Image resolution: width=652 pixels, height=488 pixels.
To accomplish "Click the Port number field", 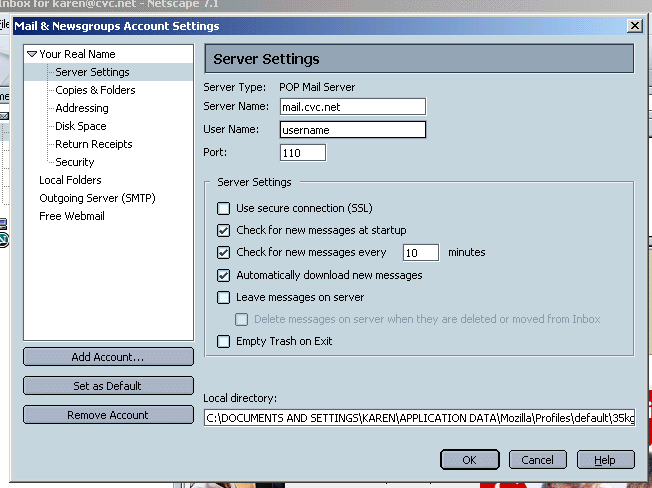I will click(303, 153).
